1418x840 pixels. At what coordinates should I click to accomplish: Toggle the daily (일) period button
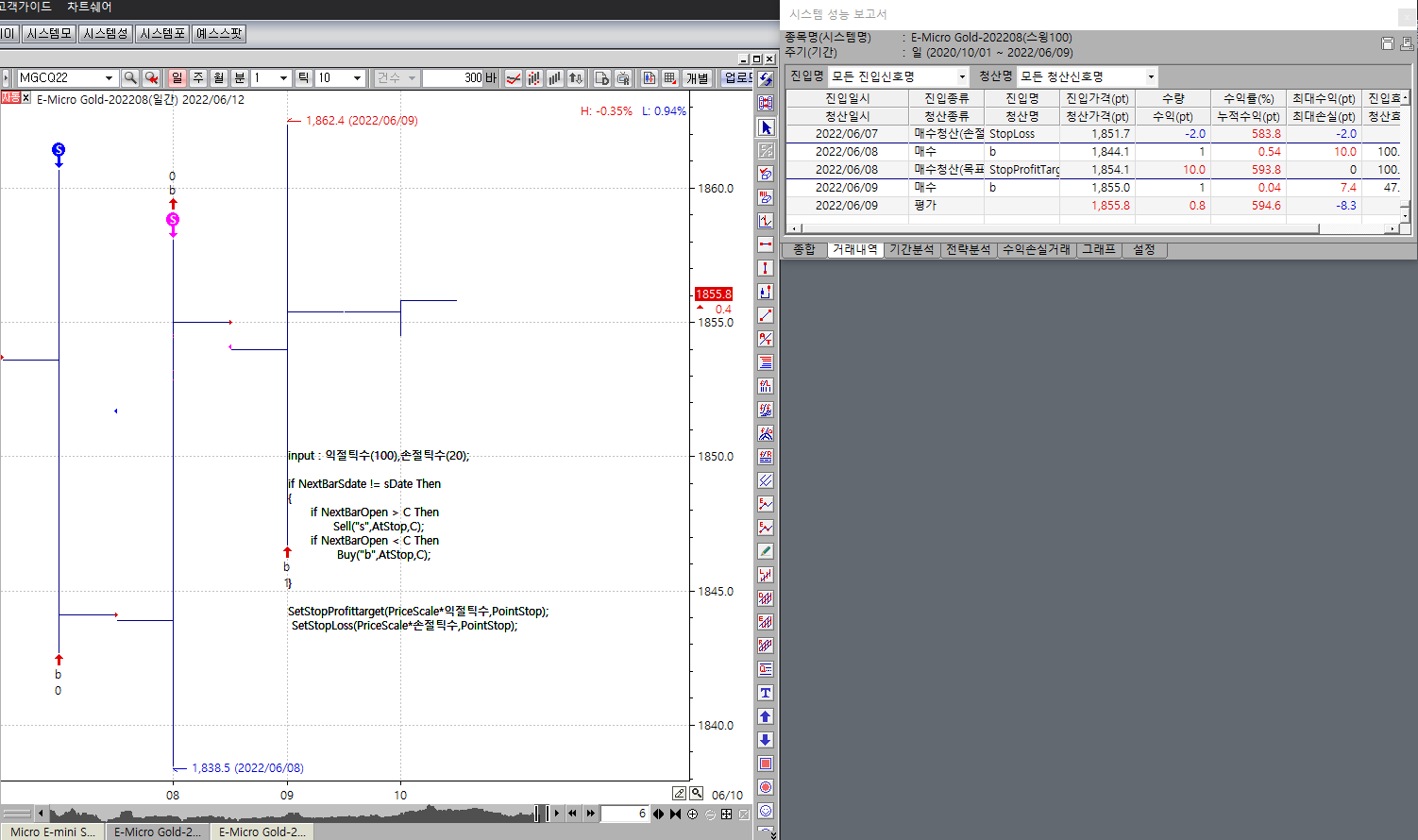(177, 78)
